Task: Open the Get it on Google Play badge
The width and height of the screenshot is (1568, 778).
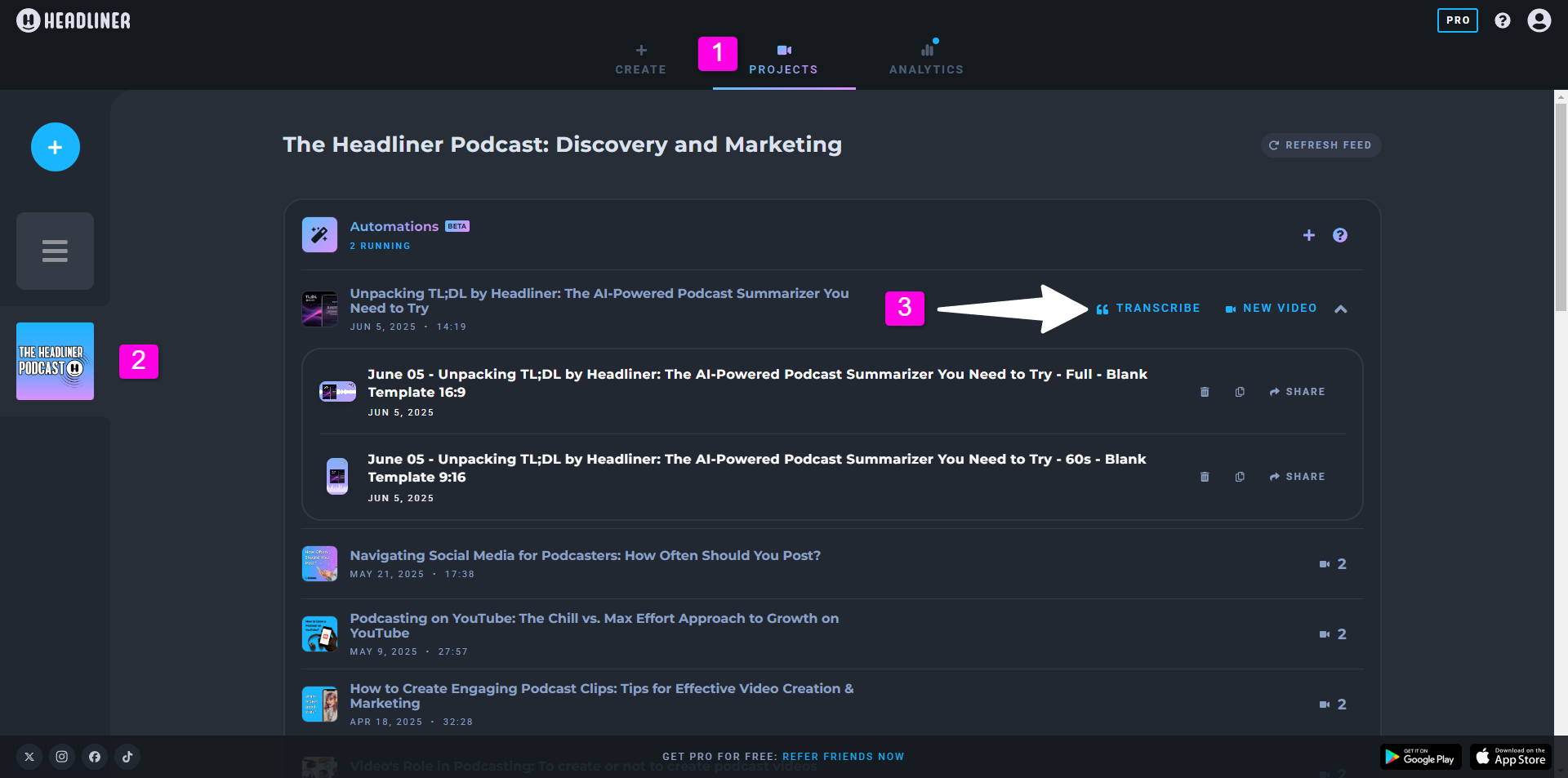Action: (x=1420, y=757)
